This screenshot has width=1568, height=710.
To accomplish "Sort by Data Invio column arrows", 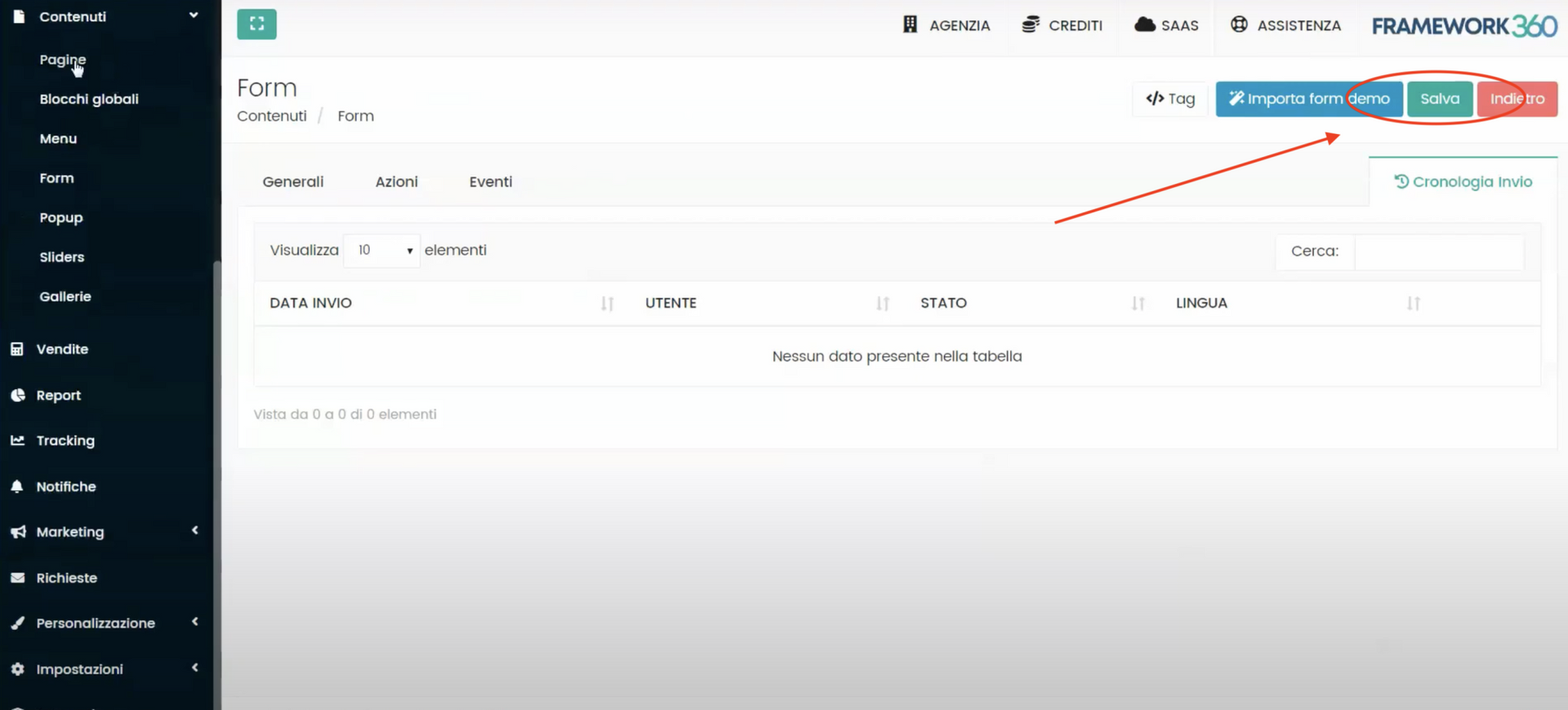I will click(607, 304).
